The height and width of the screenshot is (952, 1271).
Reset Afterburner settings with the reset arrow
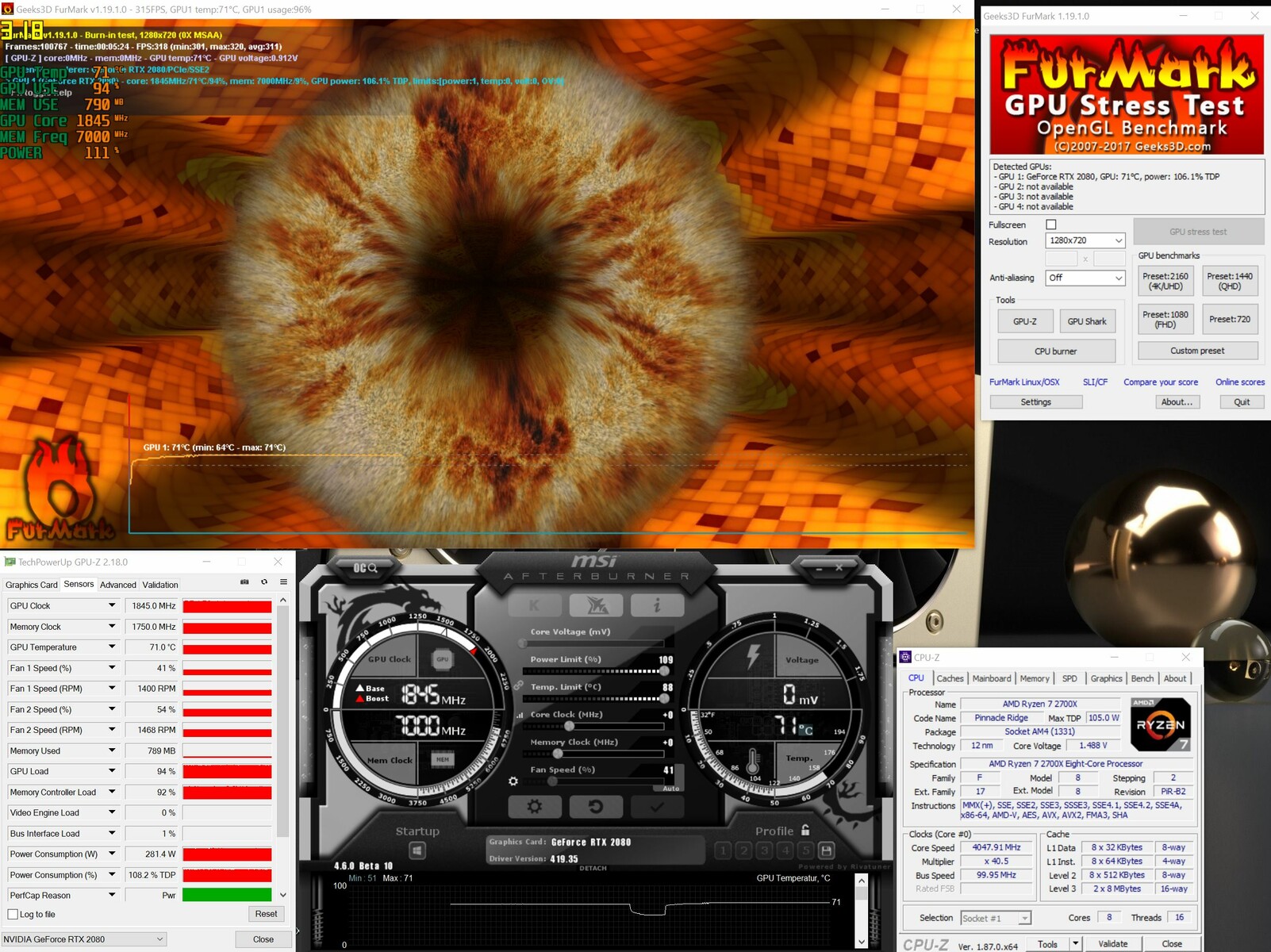(596, 807)
